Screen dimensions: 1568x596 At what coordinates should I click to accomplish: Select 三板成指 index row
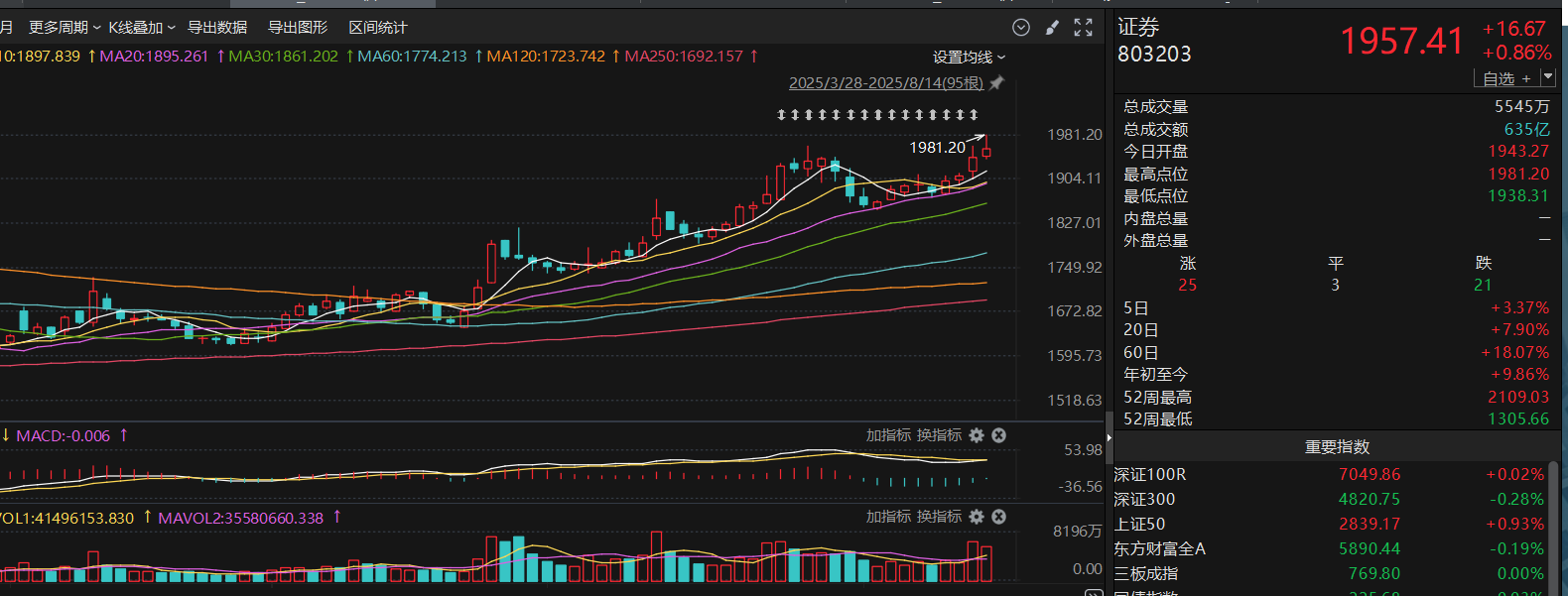(1329, 574)
